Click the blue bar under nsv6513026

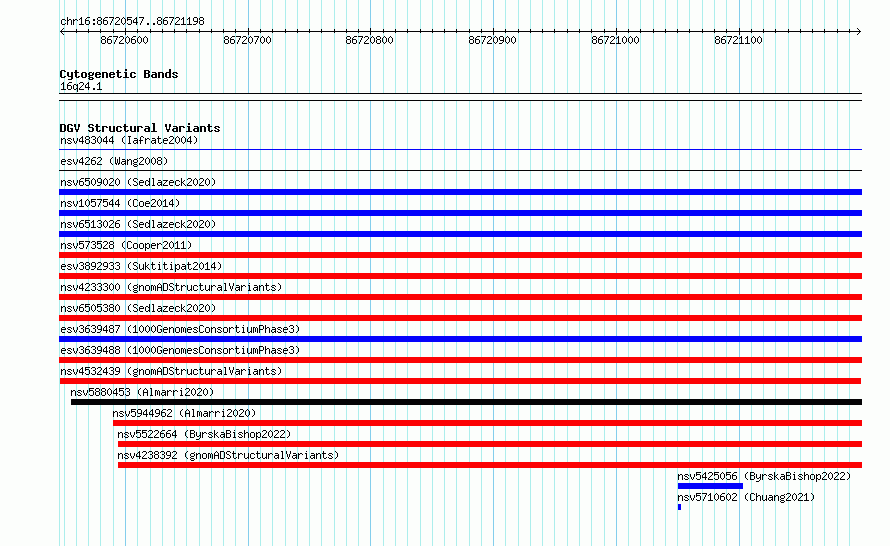(460, 234)
